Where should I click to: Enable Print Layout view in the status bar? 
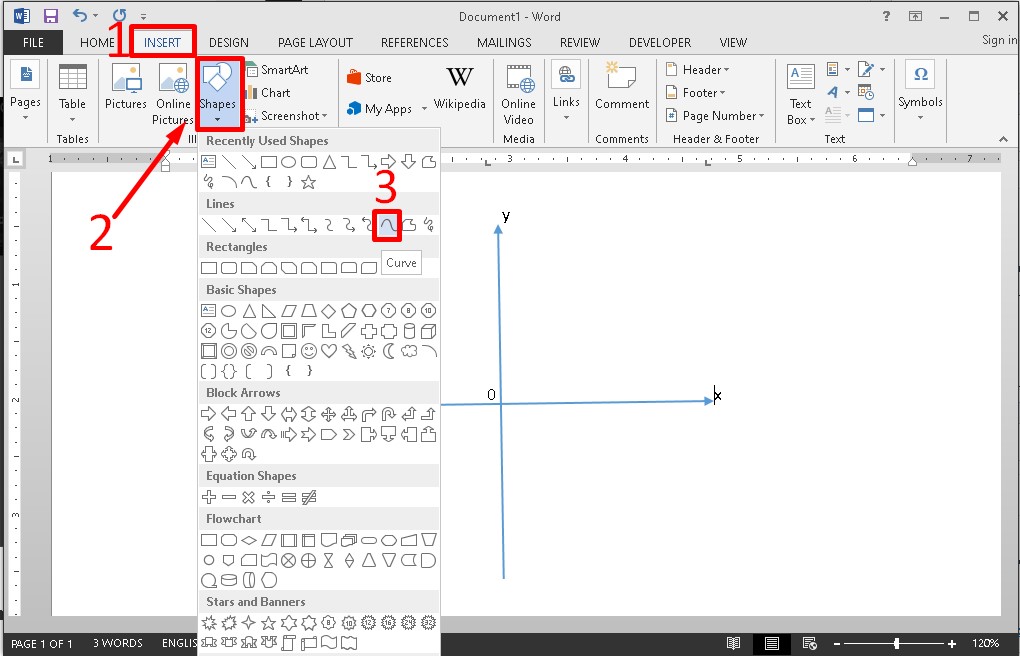pyautogui.click(x=771, y=643)
